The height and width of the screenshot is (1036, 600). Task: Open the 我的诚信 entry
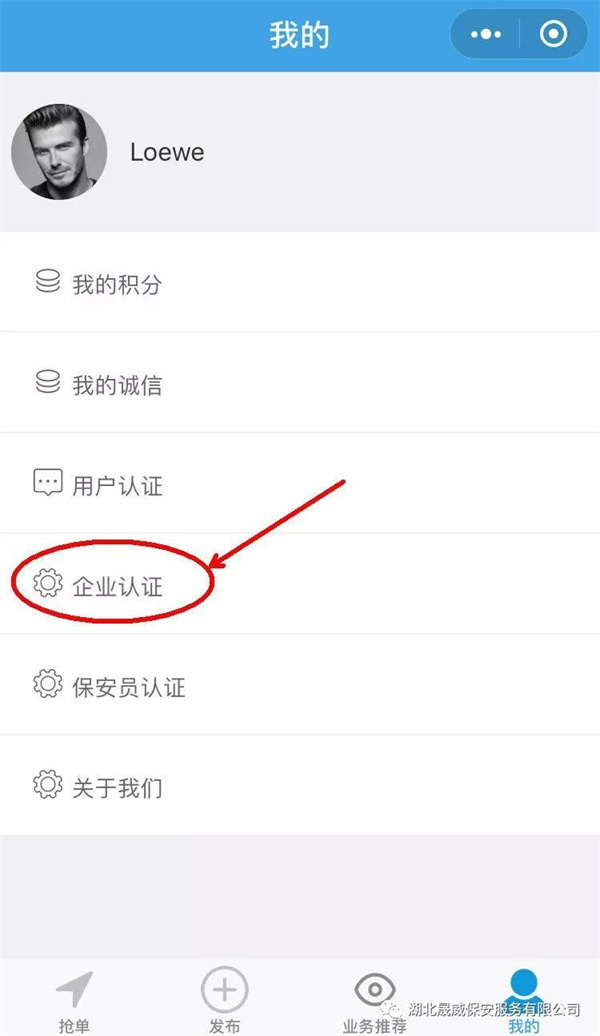point(300,383)
